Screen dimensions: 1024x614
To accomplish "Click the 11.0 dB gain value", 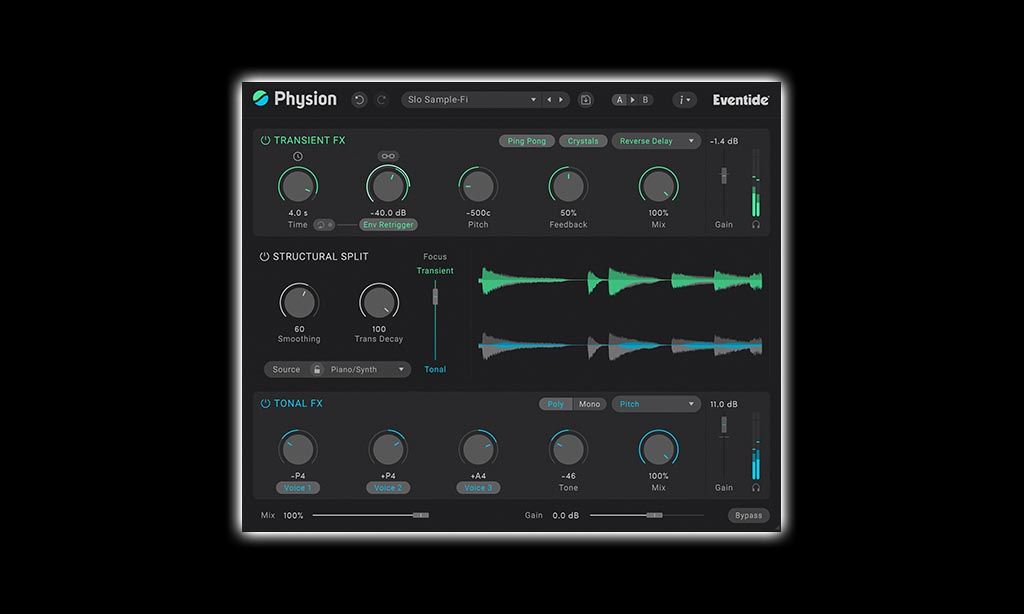I will pos(724,404).
